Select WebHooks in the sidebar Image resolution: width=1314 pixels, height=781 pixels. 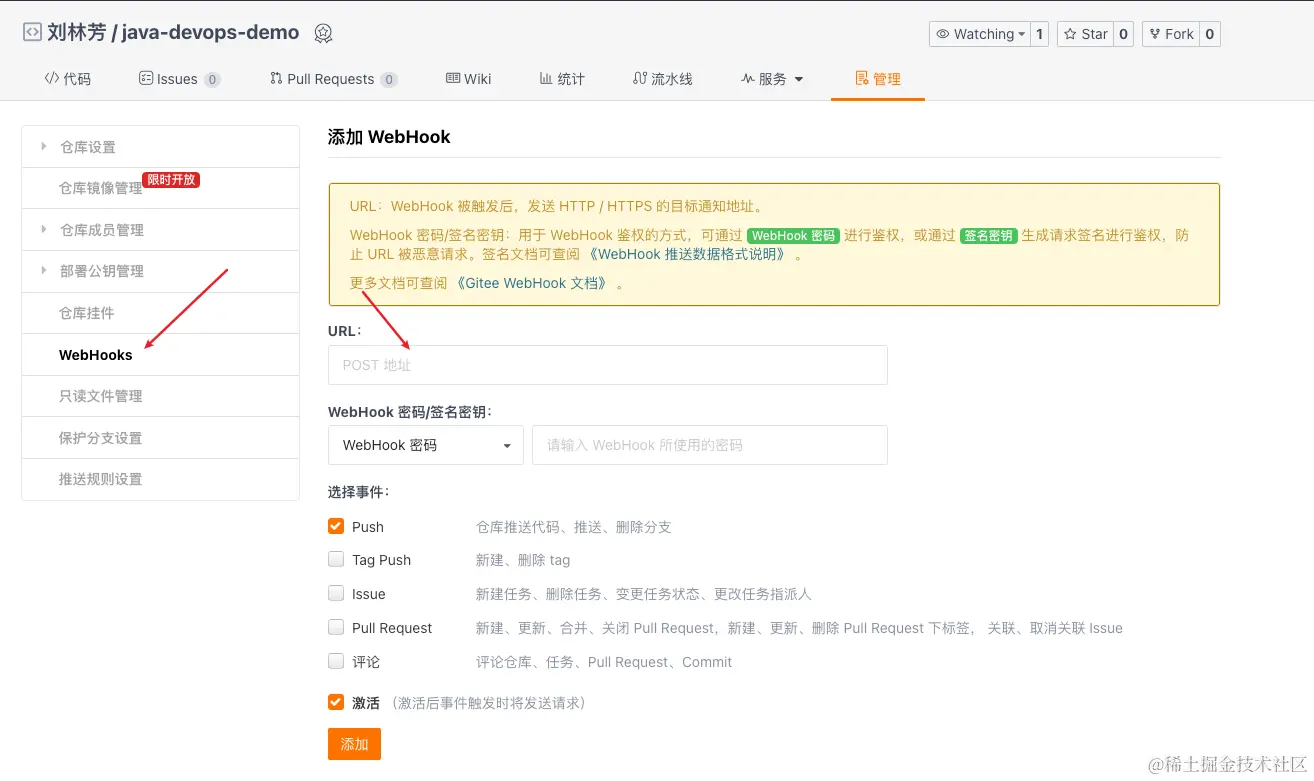click(160, 355)
